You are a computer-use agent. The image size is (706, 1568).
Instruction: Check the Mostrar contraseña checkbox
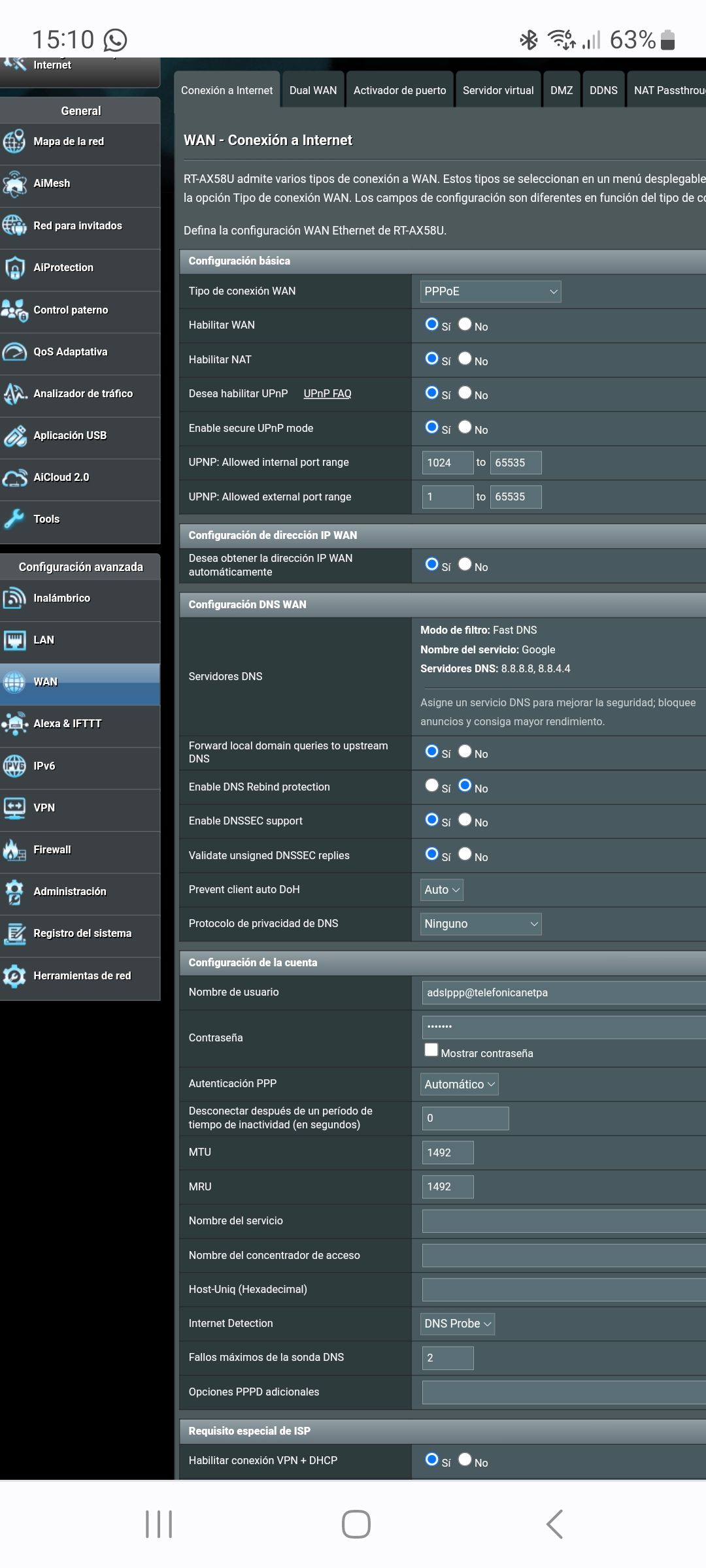coord(431,1050)
